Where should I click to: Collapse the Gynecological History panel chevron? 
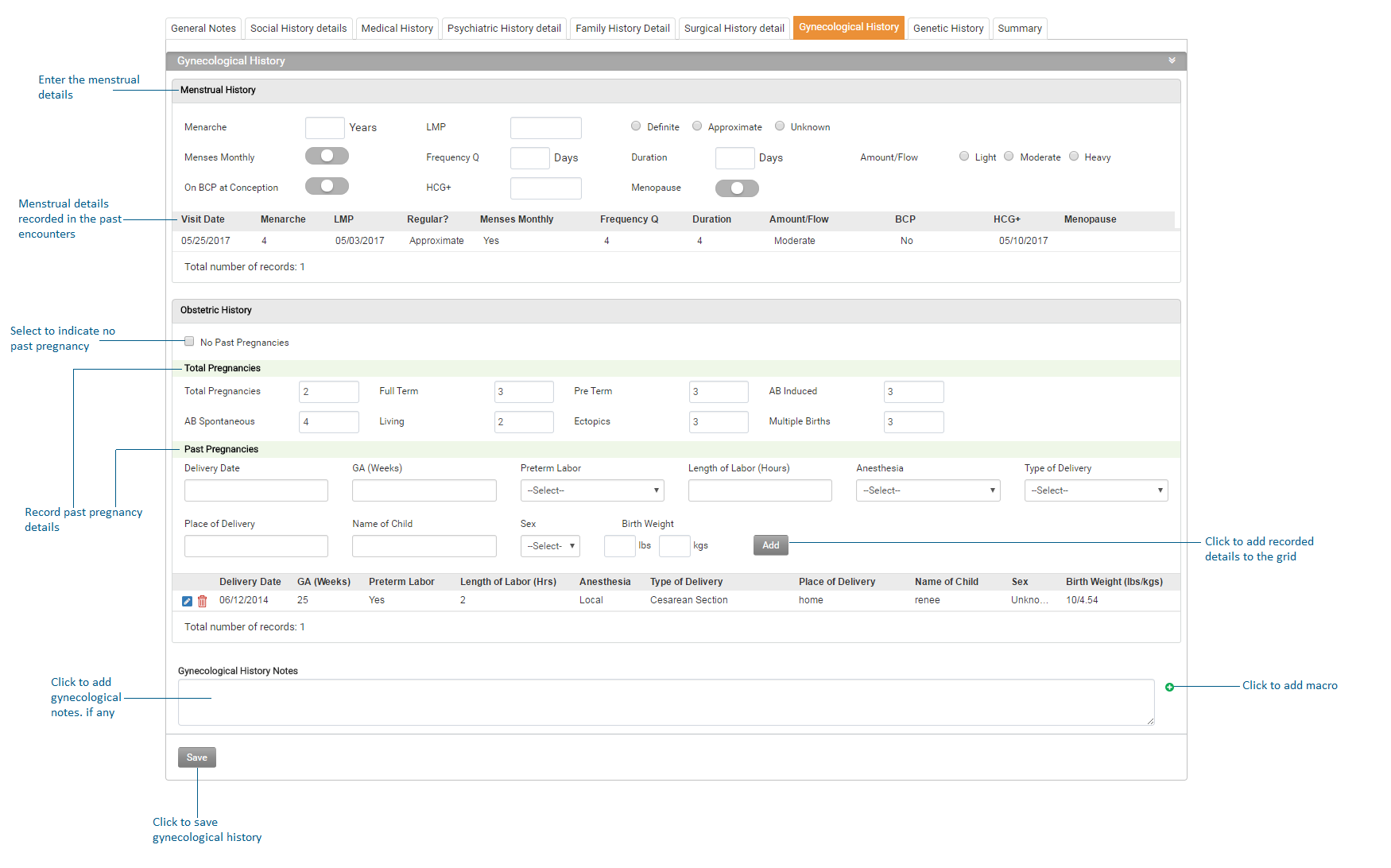(1172, 60)
